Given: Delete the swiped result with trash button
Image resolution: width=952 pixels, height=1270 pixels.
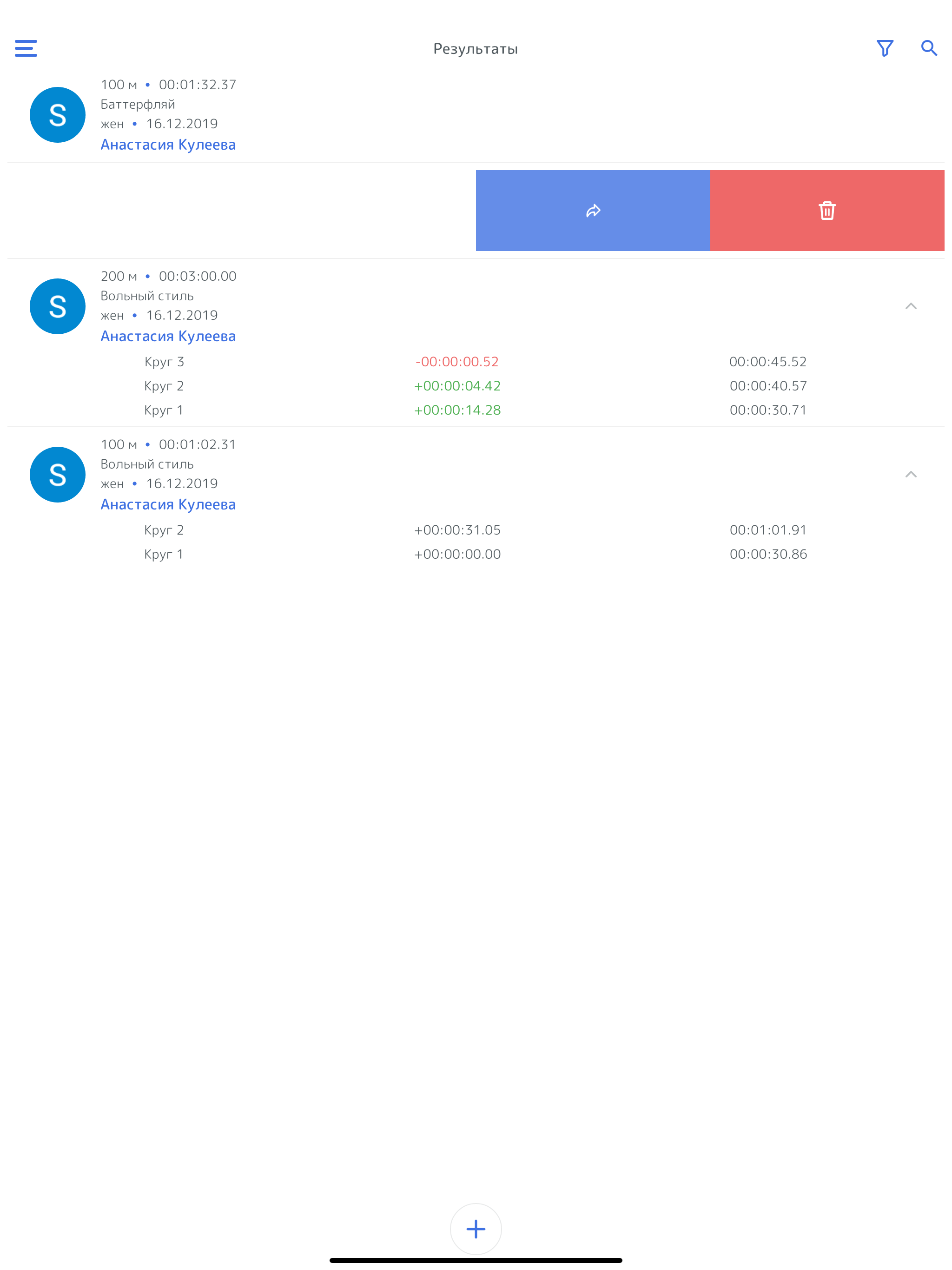Looking at the screenshot, I should [x=827, y=211].
